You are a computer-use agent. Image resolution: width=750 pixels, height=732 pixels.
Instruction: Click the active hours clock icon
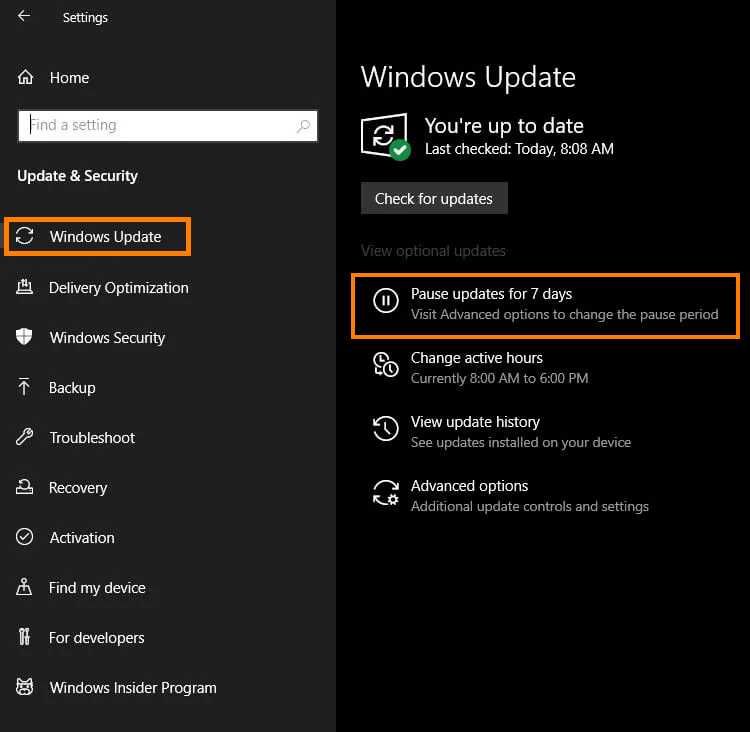click(x=386, y=365)
